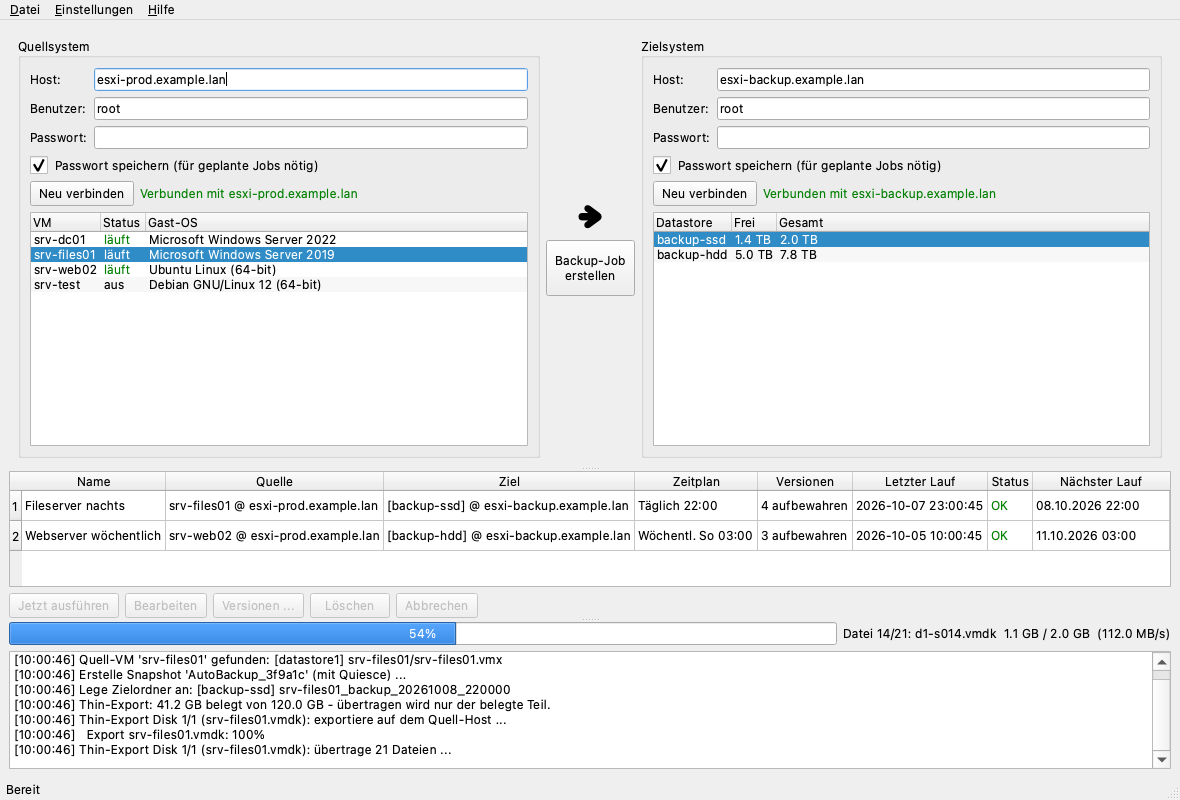The width and height of the screenshot is (1180, 800).
Task: Focus the Zielsystem Host field
Action: click(933, 80)
